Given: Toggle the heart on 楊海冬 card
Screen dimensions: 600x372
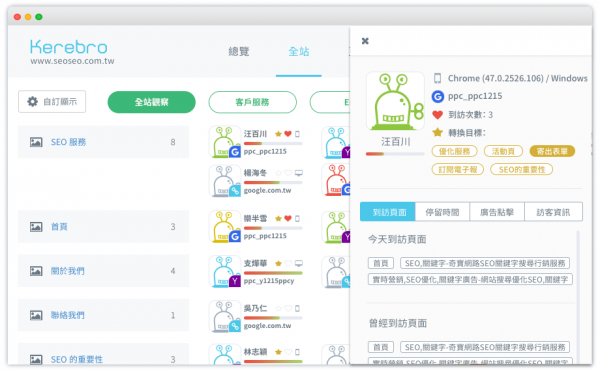Looking at the screenshot, I should point(288,173).
